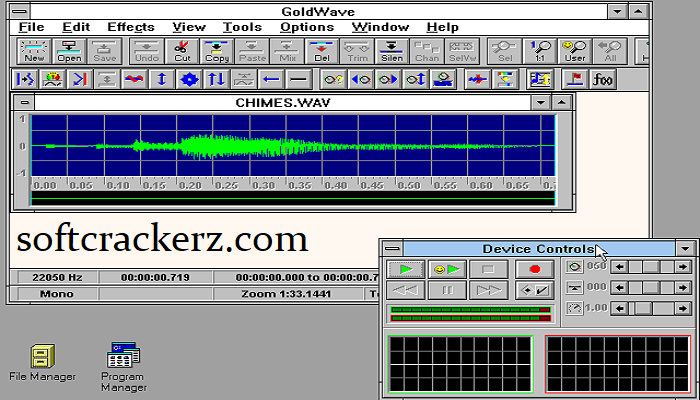700x400 pixels.
Task: Open the Tools menu
Action: (242, 27)
